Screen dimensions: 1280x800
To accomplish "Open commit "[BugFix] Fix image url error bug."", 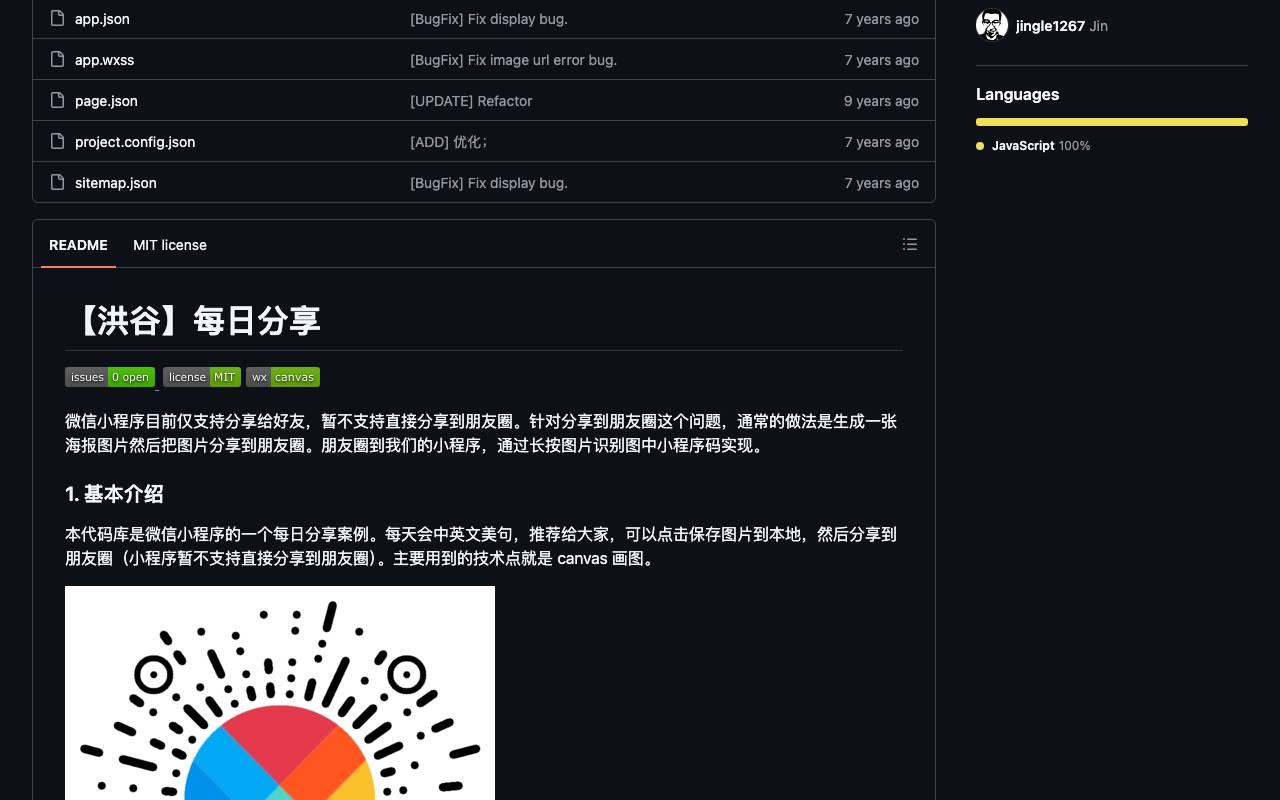I will [x=513, y=60].
